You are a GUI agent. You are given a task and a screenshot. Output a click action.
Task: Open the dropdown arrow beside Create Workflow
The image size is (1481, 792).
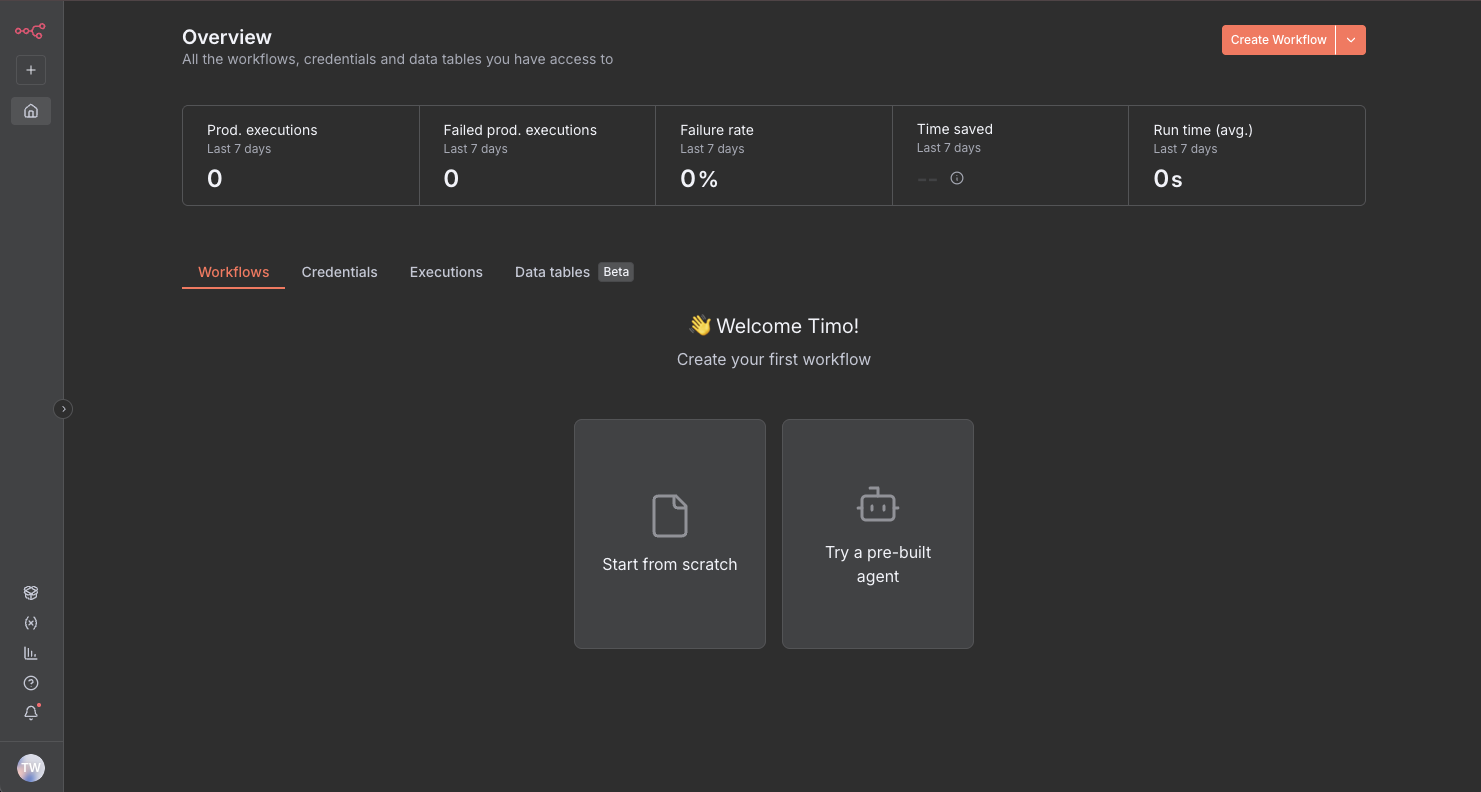[x=1351, y=40]
